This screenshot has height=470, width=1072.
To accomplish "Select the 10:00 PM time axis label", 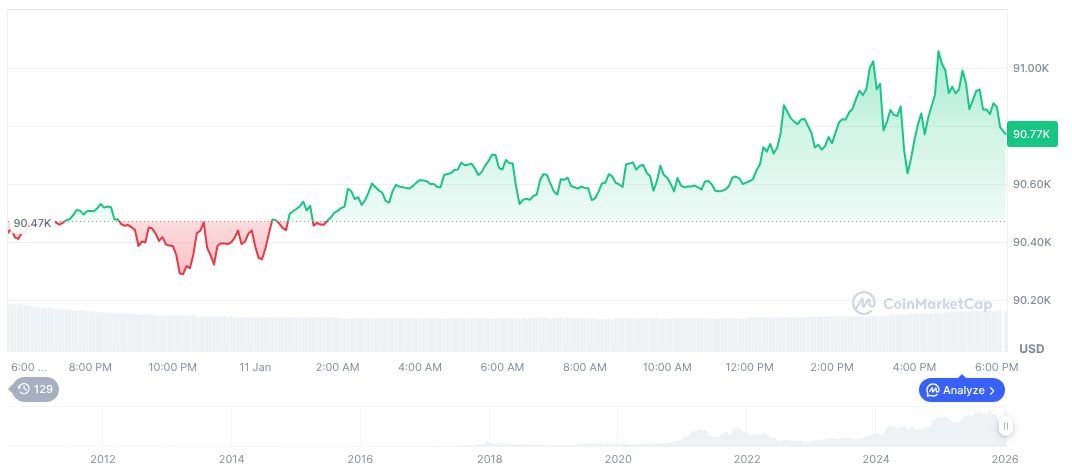I will click(x=173, y=367).
